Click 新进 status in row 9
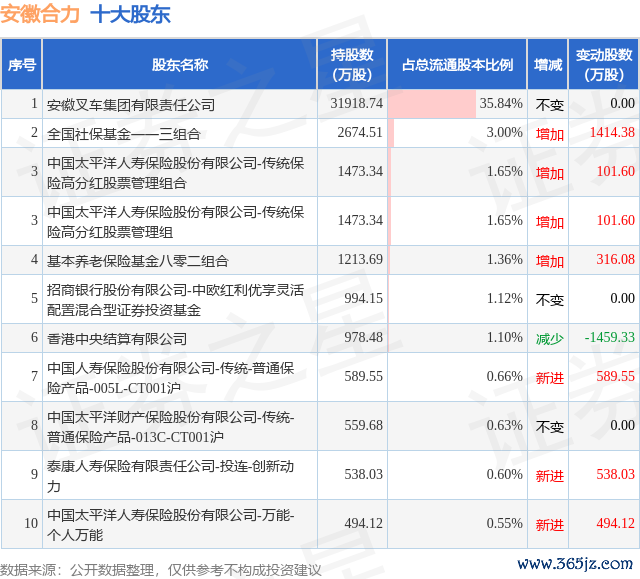The width and height of the screenshot is (640, 579). [549, 475]
